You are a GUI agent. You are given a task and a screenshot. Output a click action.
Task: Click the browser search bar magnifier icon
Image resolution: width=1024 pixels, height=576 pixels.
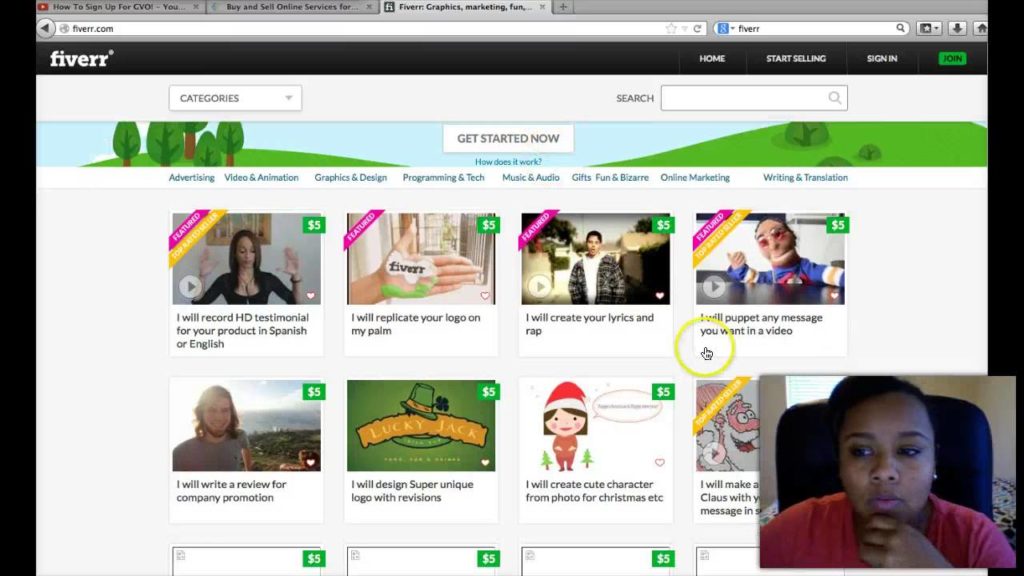click(901, 28)
